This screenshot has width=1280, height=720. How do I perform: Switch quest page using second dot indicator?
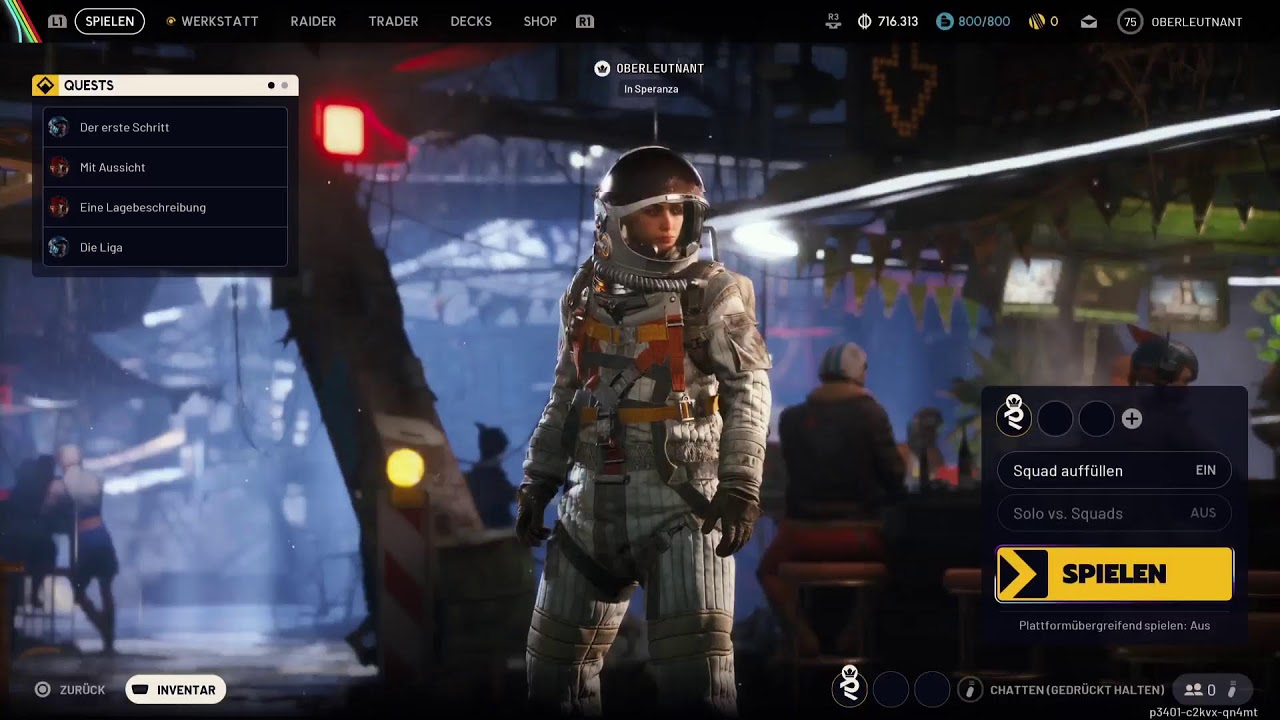click(284, 86)
